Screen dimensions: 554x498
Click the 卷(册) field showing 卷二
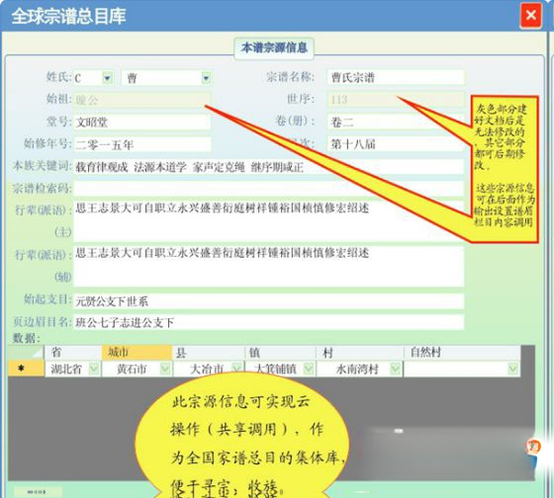(x=395, y=122)
